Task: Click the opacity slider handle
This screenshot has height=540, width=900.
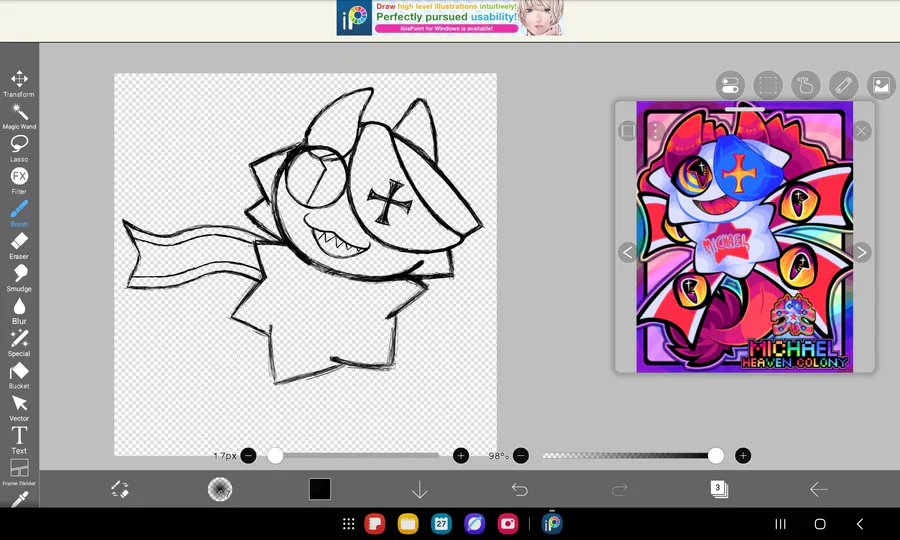Action: [716, 456]
